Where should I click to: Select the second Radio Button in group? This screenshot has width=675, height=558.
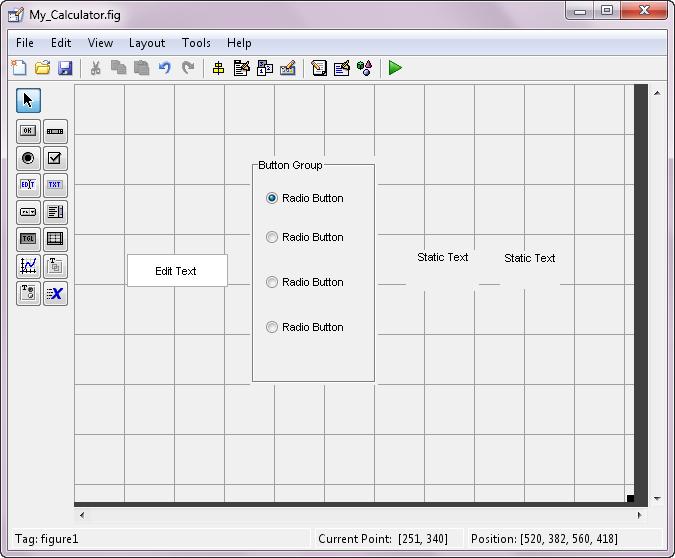pos(305,237)
